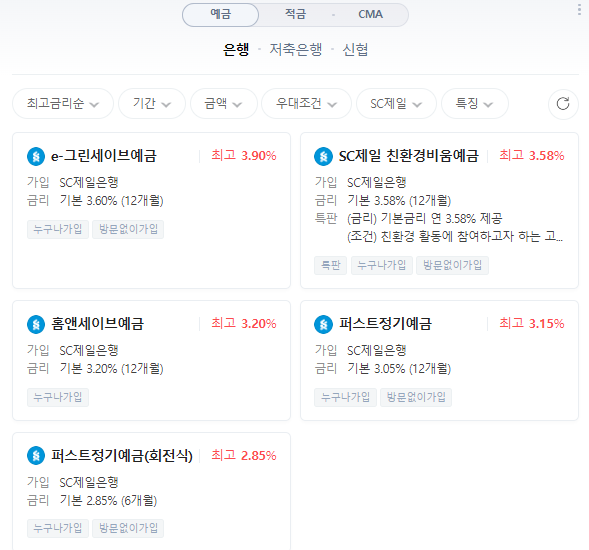Open the 우대조건 filter dropdown

tap(307, 103)
